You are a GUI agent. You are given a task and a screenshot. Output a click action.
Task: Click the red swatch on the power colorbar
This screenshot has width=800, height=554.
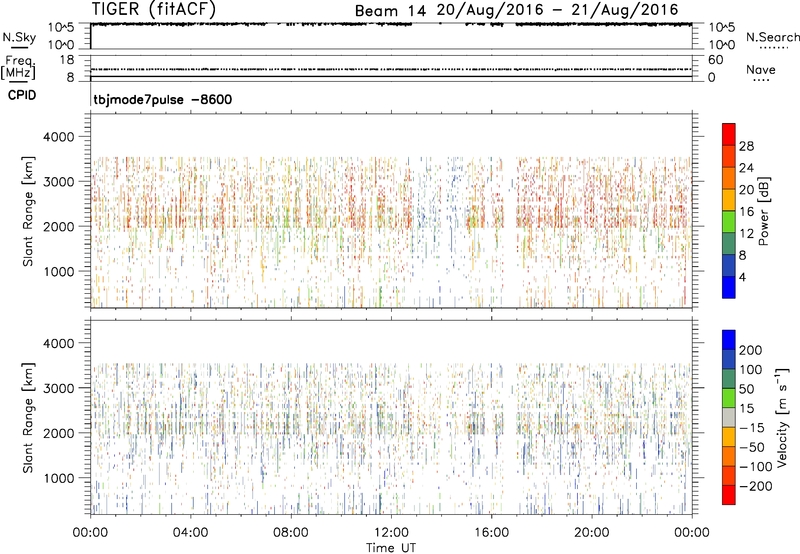click(x=729, y=134)
